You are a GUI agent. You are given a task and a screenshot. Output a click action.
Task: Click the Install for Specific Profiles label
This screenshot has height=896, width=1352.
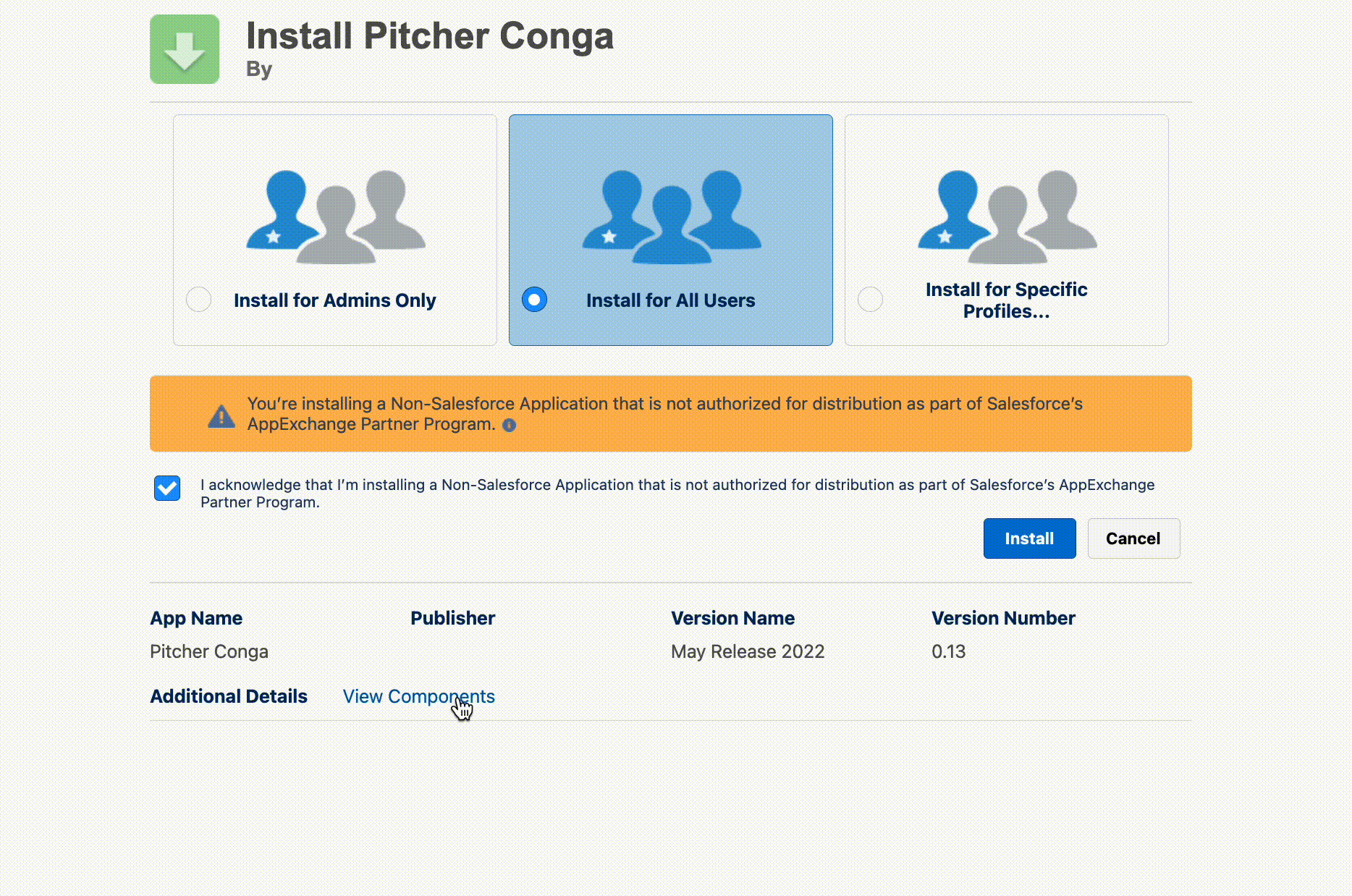click(x=1006, y=300)
